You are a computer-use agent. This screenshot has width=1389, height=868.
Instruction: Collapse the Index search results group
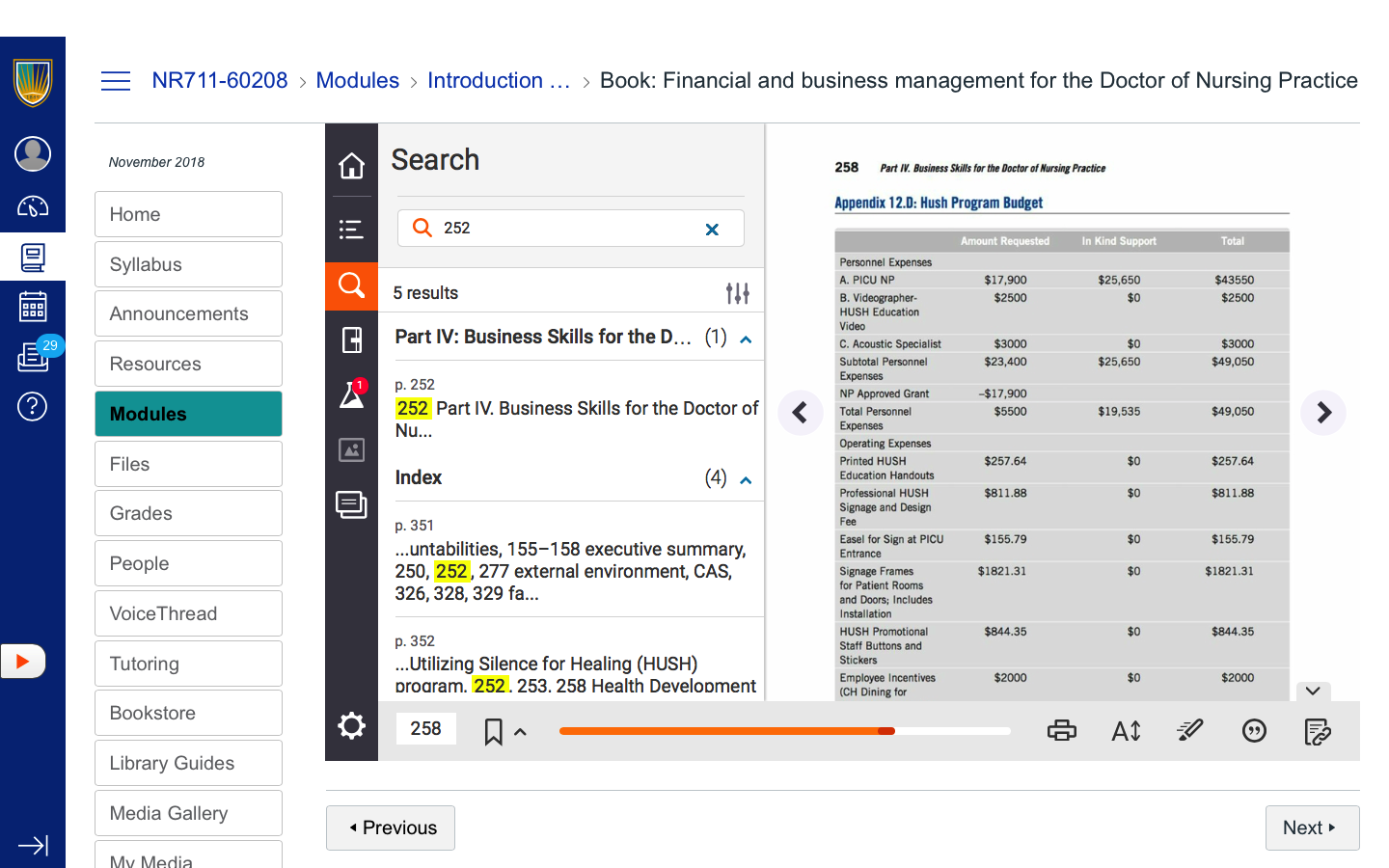[746, 480]
